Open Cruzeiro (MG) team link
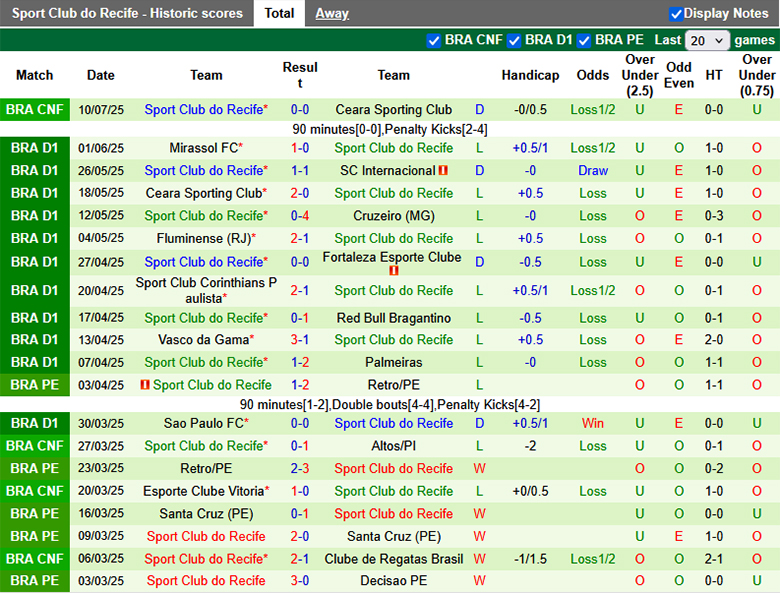The height and width of the screenshot is (593, 780). pyautogui.click(x=393, y=216)
